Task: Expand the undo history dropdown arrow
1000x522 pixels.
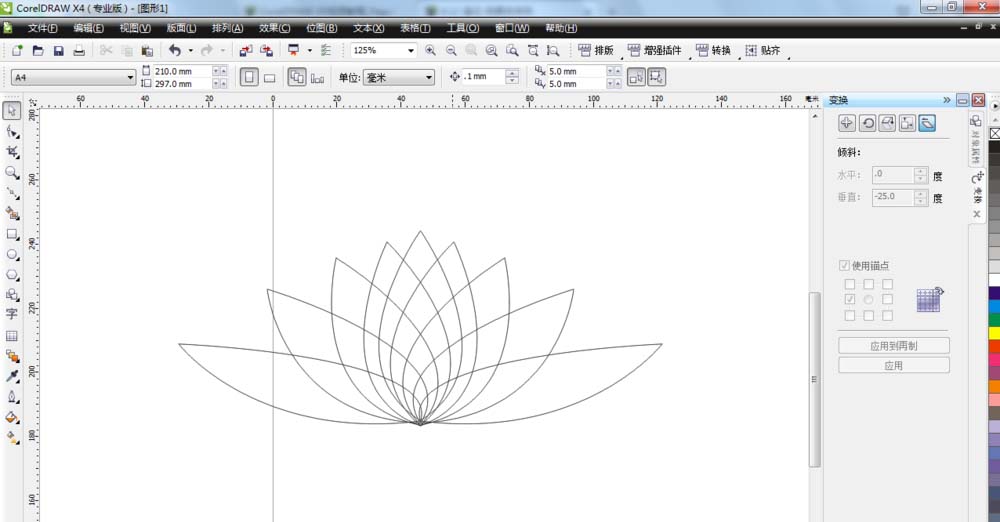Action: [x=190, y=50]
